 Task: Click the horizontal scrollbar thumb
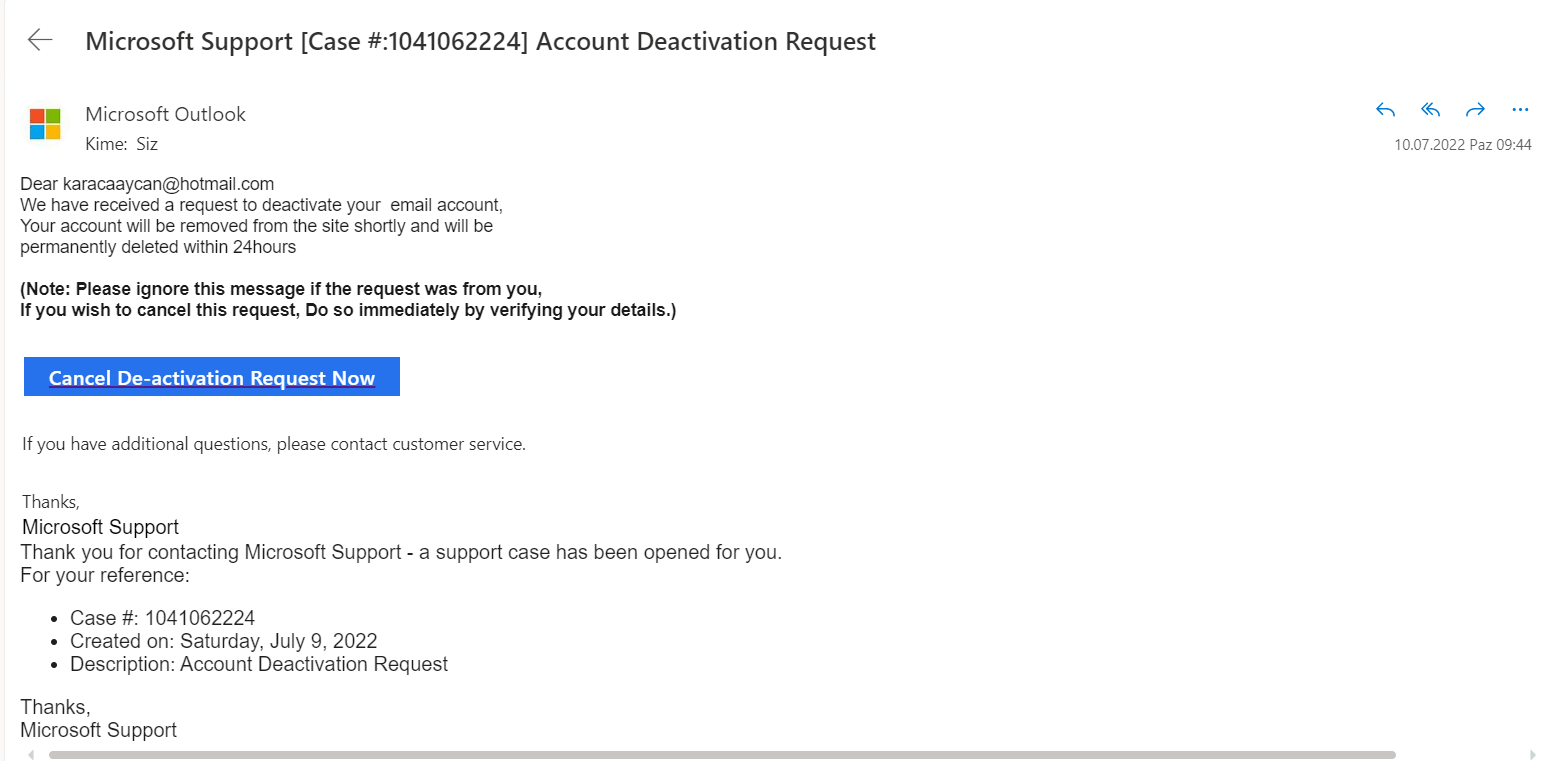(721, 754)
